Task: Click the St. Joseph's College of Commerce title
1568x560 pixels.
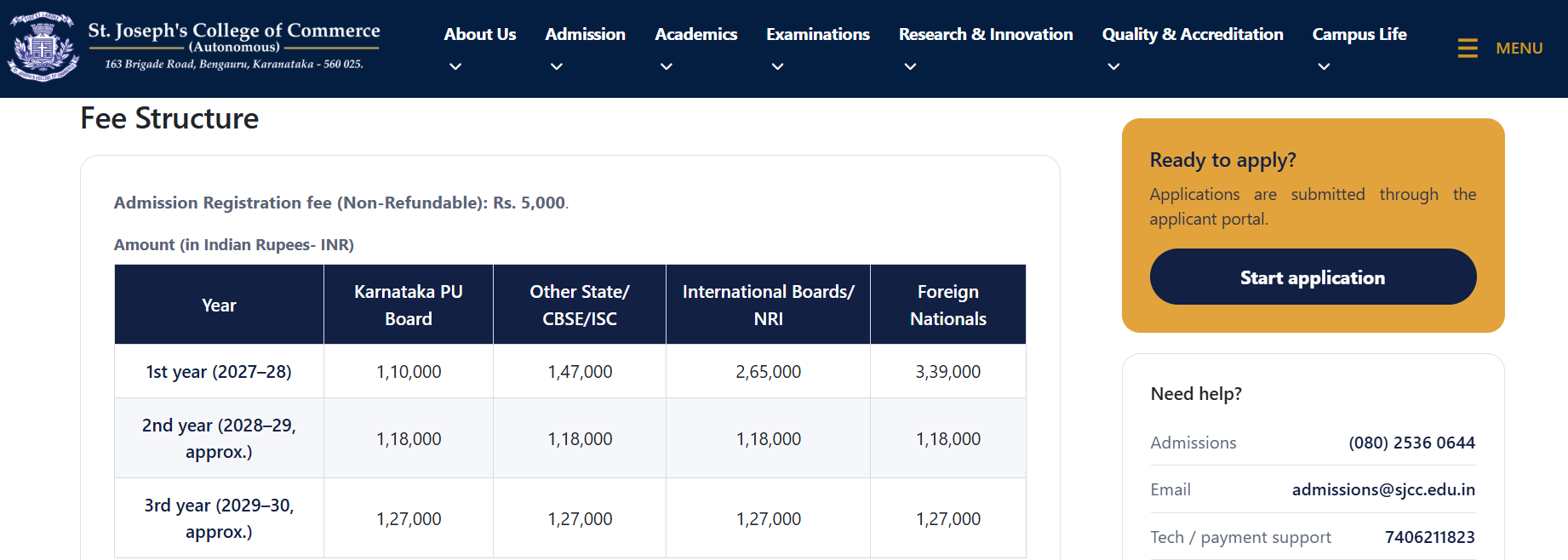Action: (x=234, y=31)
